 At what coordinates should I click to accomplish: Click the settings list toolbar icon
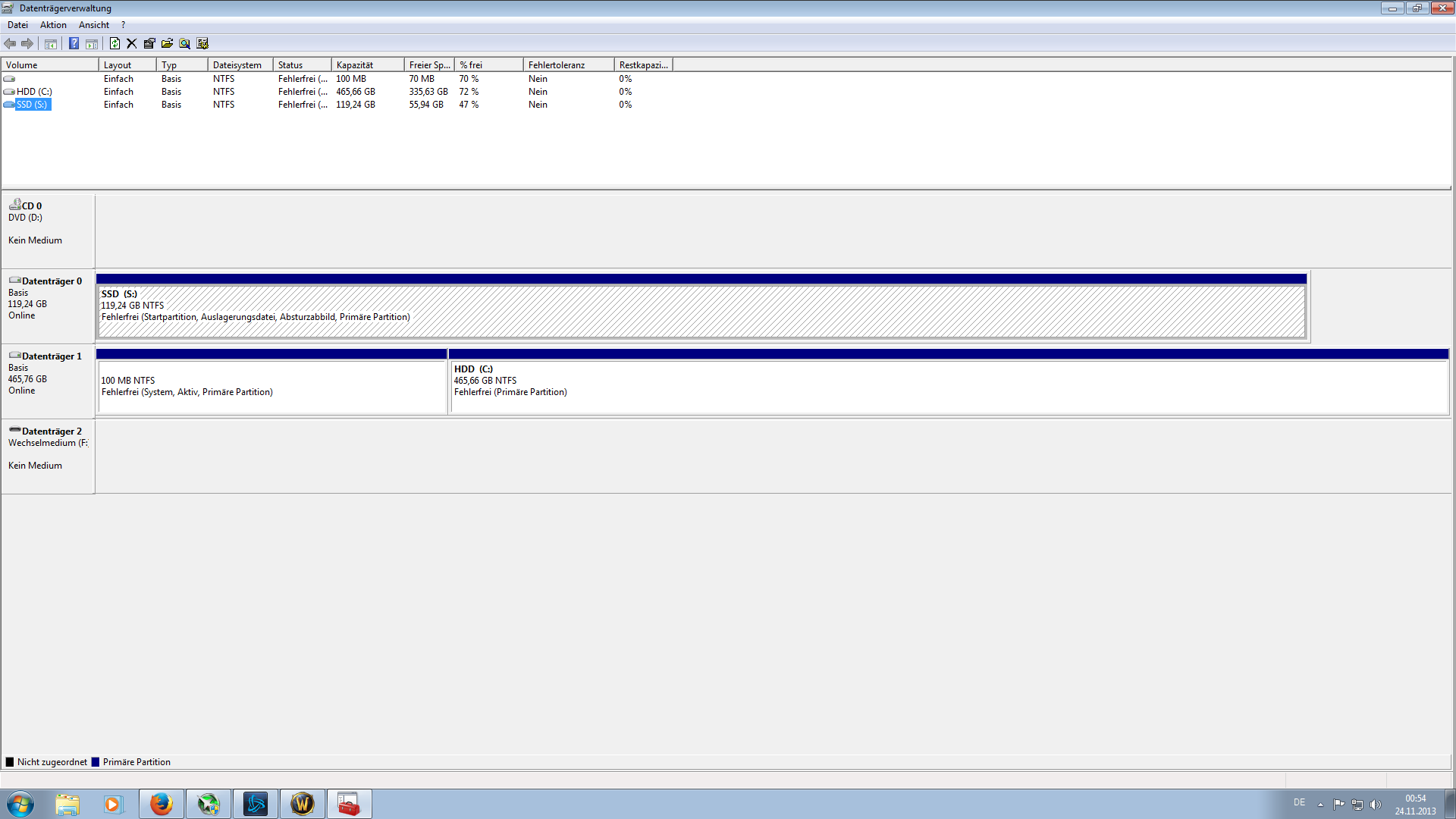(x=202, y=43)
